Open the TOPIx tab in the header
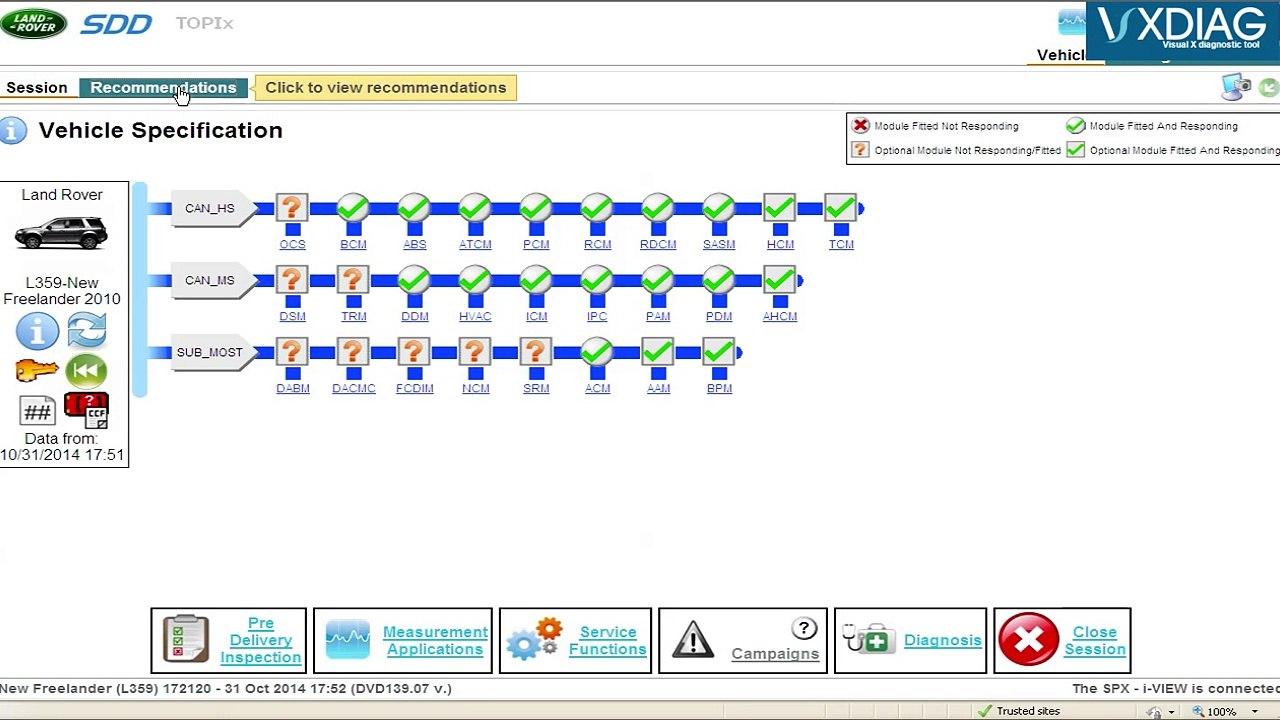This screenshot has height=720, width=1280. (204, 23)
